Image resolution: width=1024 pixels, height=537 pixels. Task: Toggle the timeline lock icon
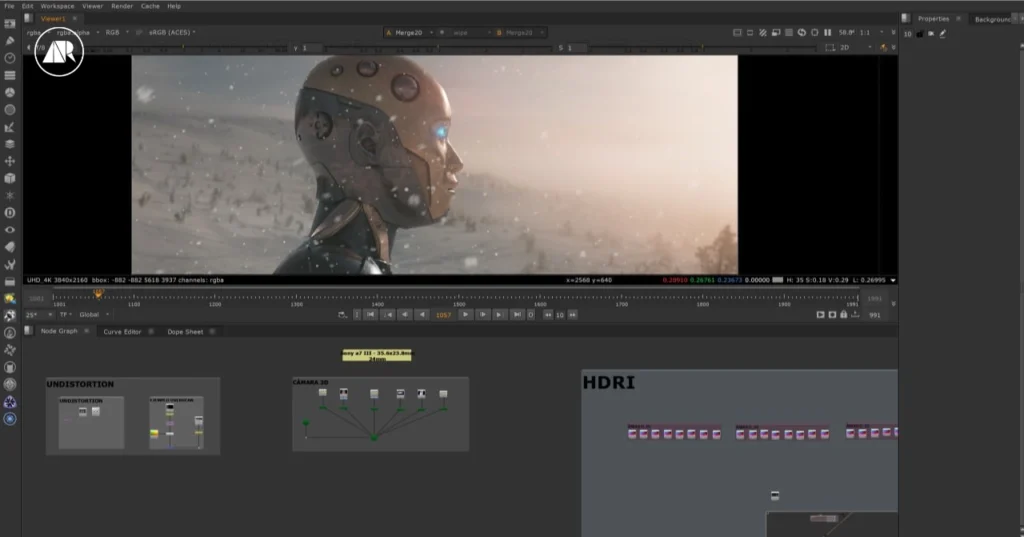click(844, 315)
